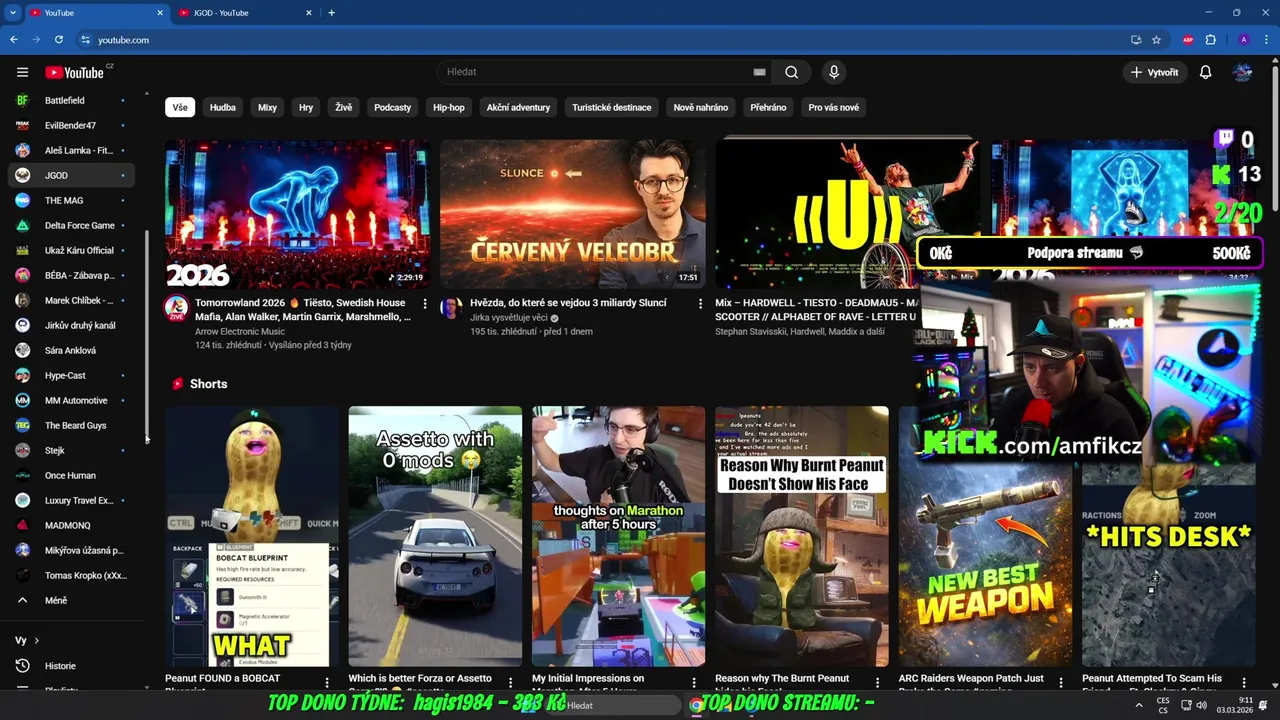
Task: Open the YouTube hamburger guide menu
Action: [22, 72]
